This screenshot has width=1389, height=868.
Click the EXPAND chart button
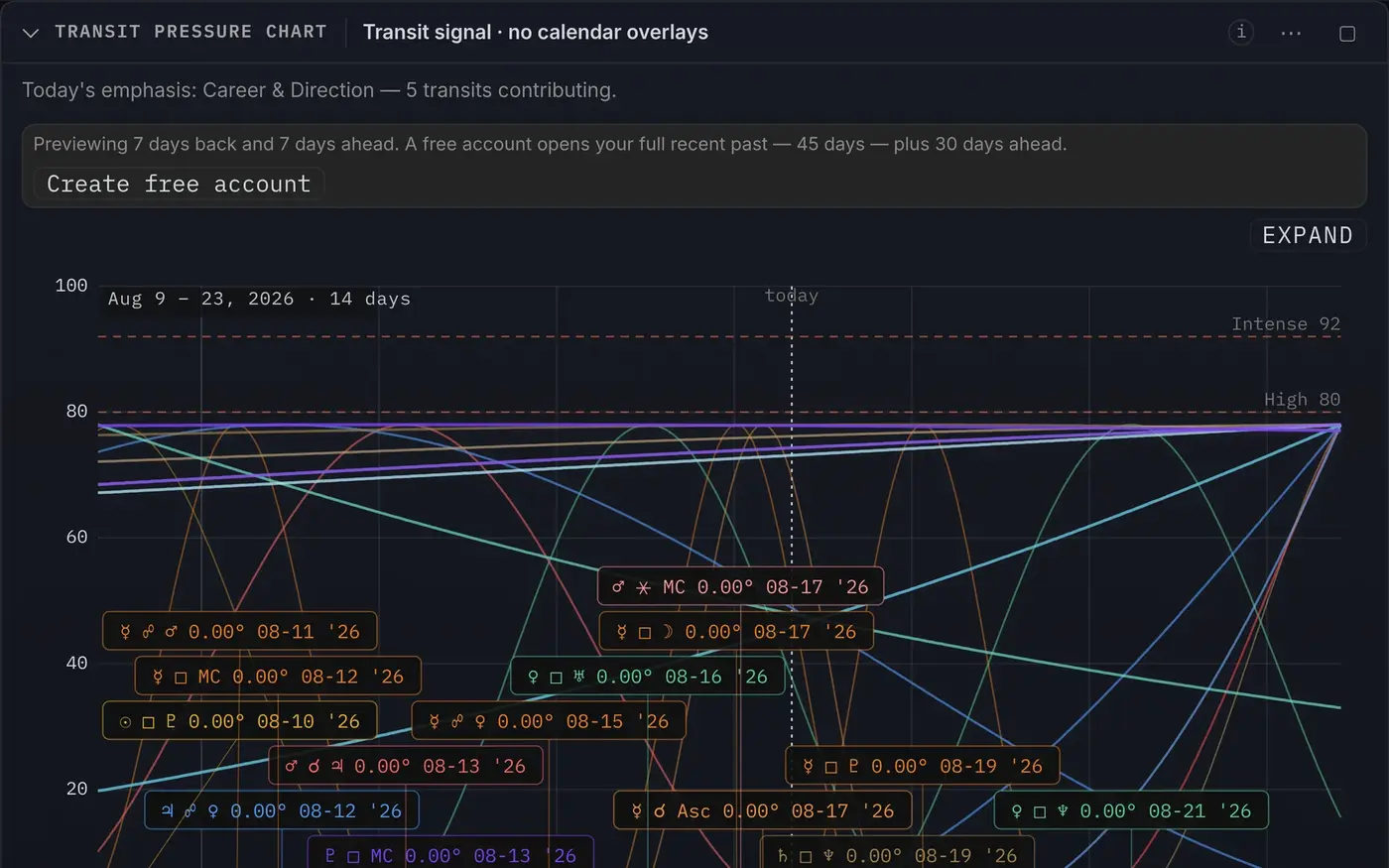[1308, 235]
